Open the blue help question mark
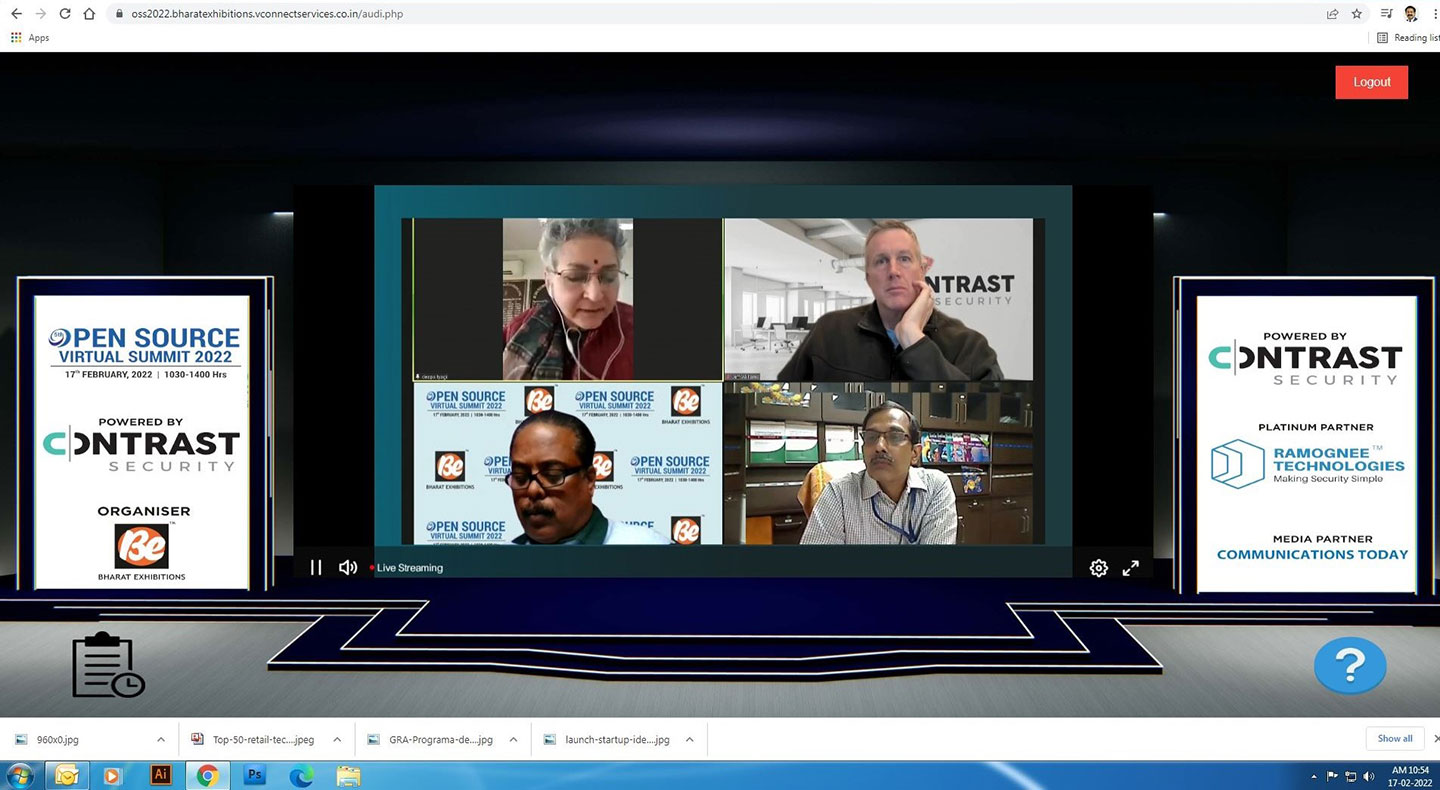1440x790 pixels. 1350,665
